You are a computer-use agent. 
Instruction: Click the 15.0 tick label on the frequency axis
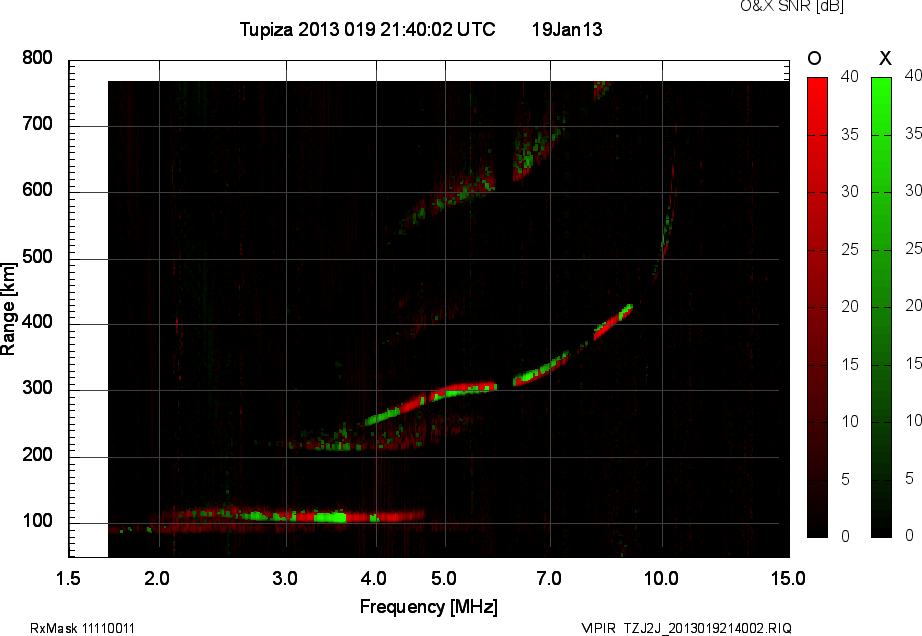[788, 579]
